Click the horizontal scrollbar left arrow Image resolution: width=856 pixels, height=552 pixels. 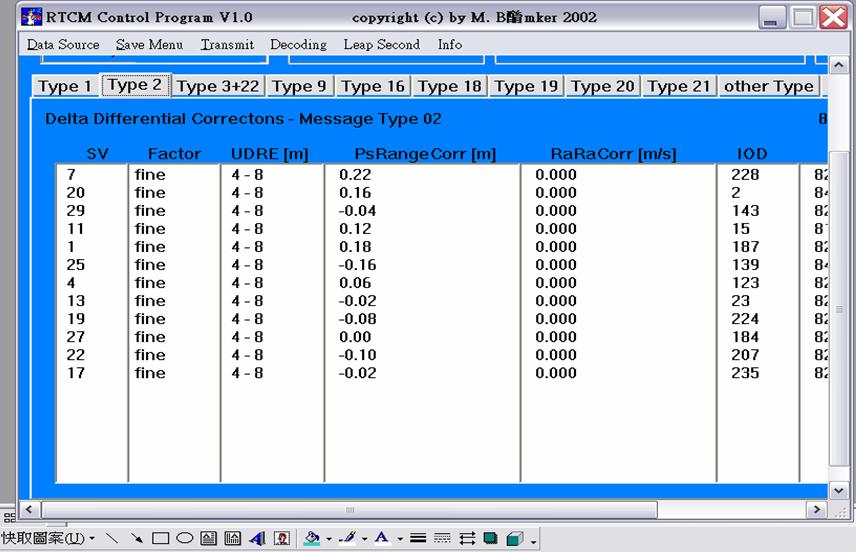pos(29,509)
